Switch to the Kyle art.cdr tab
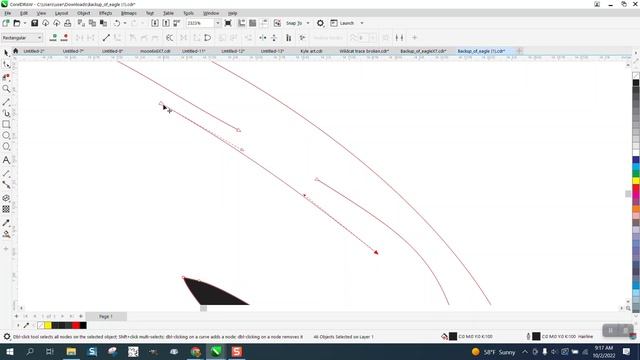The image size is (640, 360). coord(311,51)
